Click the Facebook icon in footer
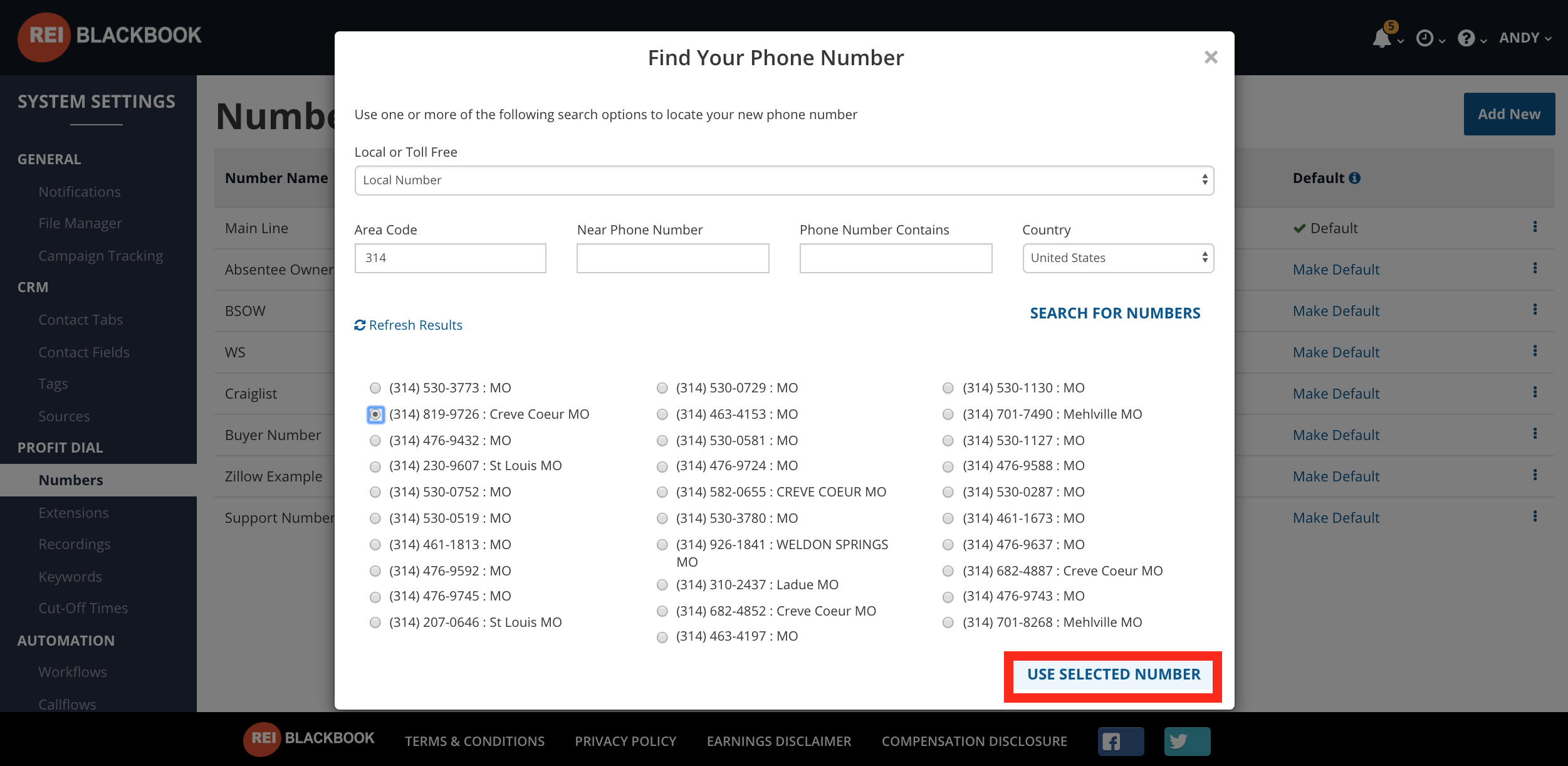The width and height of the screenshot is (1568, 766). [x=1121, y=742]
